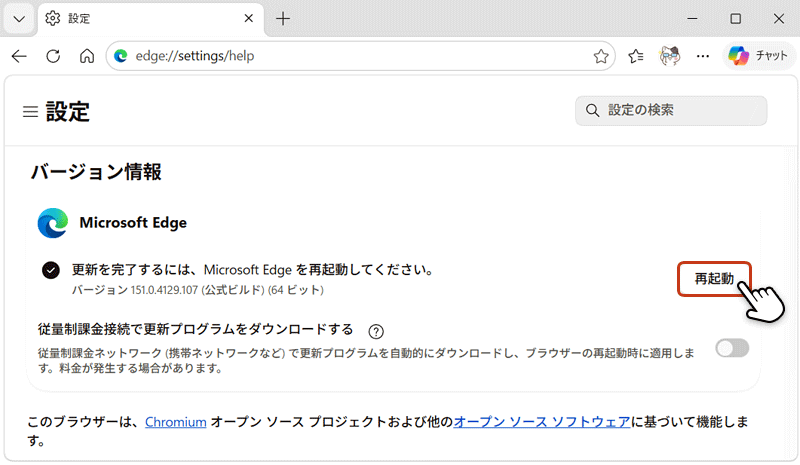
Task: Minimize the browser window
Action: [x=692, y=19]
